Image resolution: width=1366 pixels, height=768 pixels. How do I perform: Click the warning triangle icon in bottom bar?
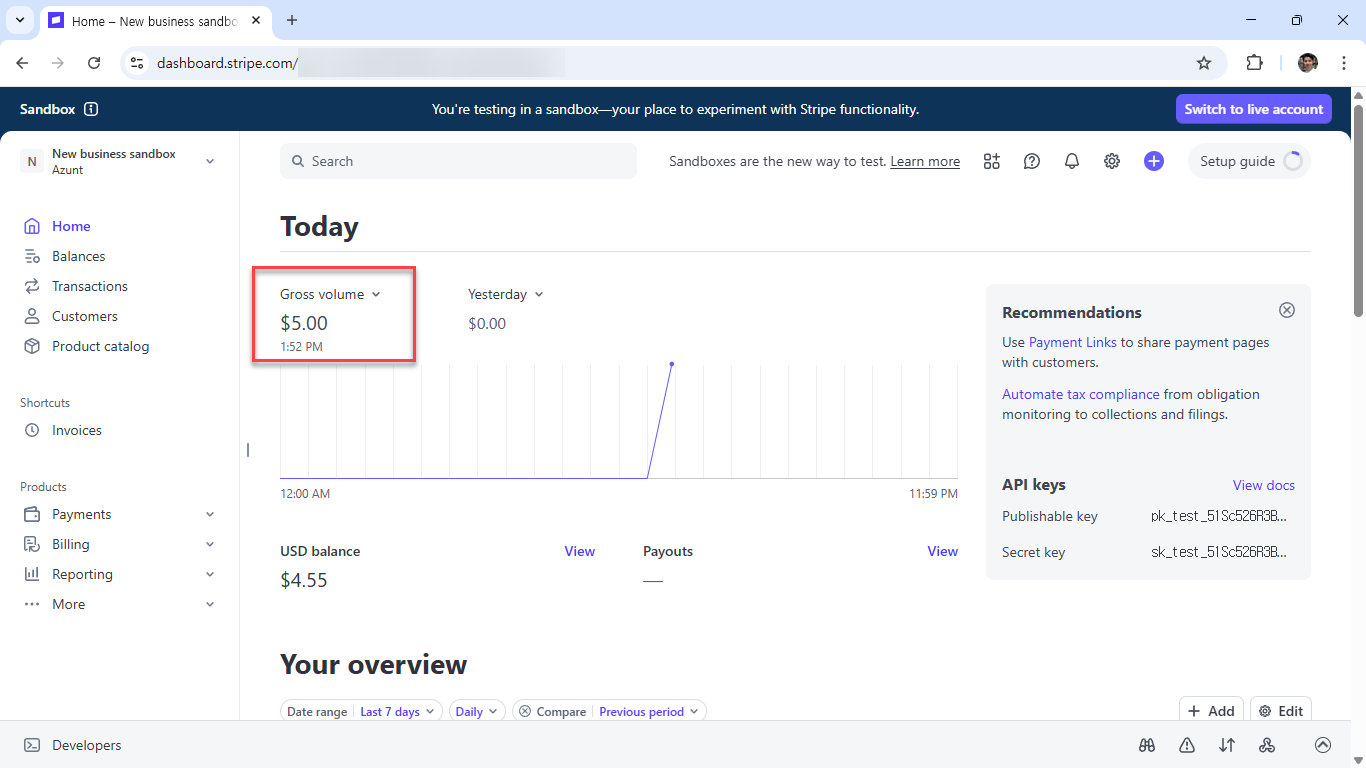pos(1187,745)
